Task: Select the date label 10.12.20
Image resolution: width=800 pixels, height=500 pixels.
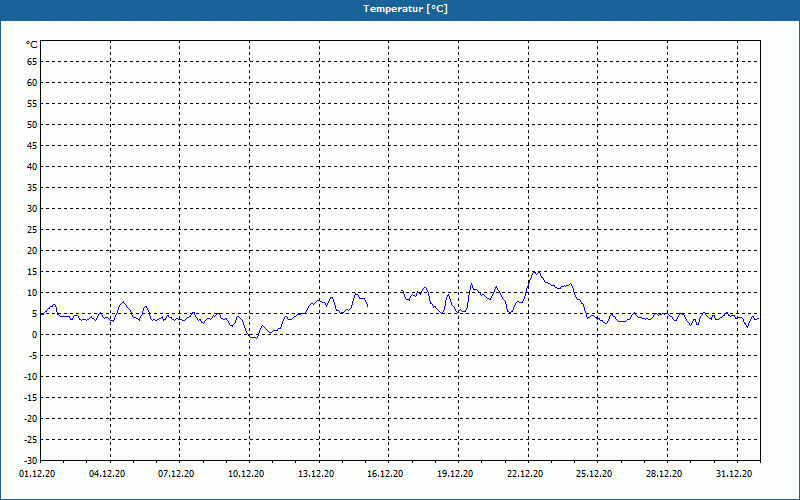Action: 246,473
